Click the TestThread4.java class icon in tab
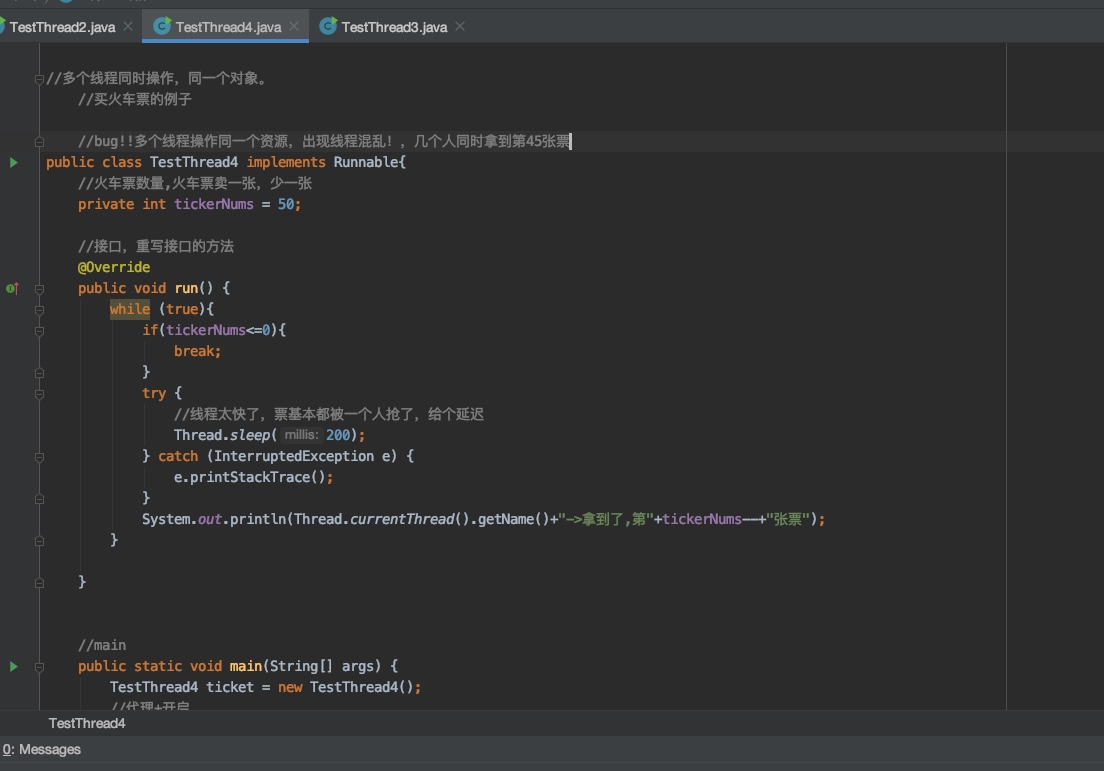This screenshot has width=1104, height=771. click(162, 27)
